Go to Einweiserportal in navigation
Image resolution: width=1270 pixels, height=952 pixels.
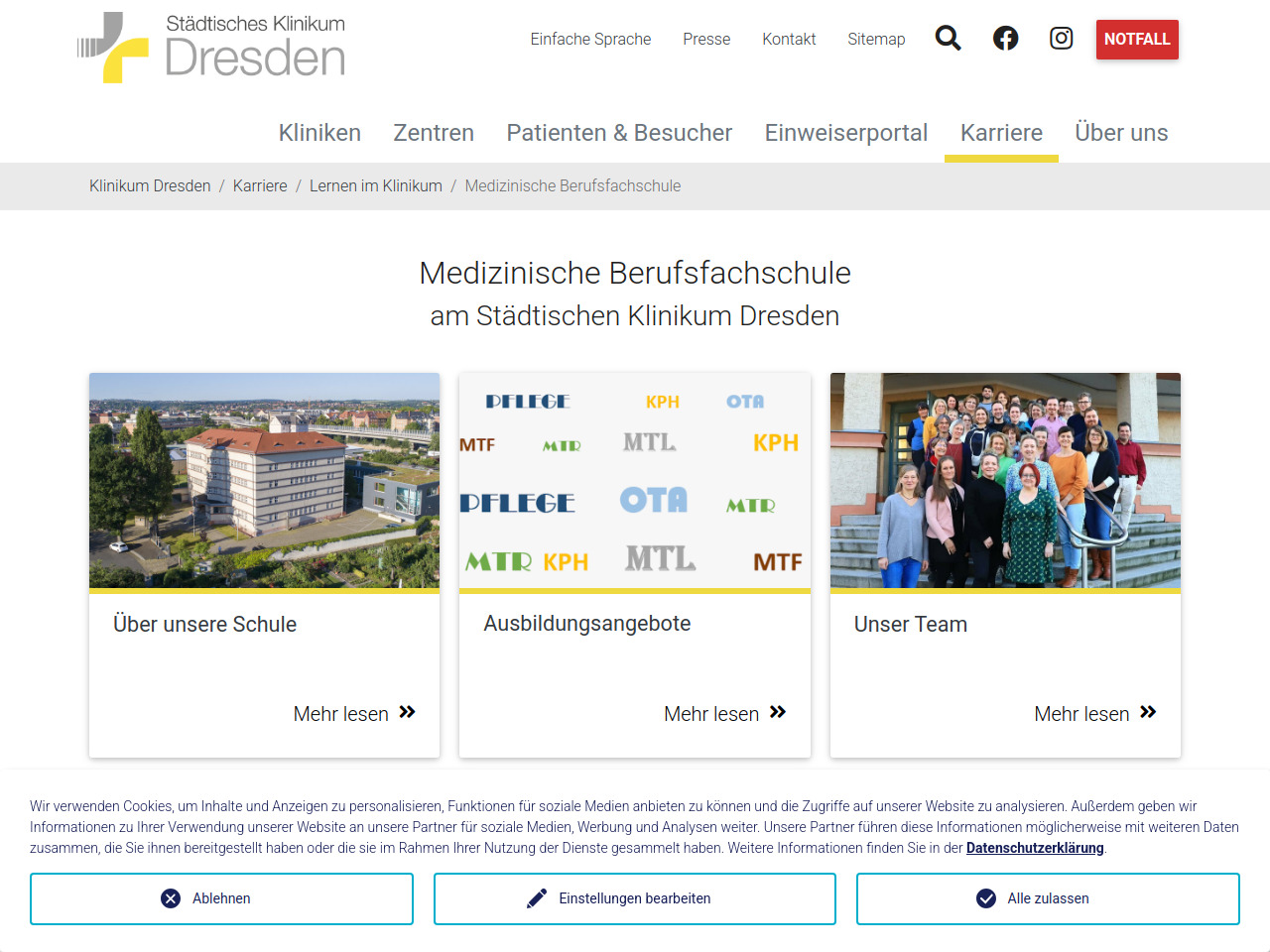[x=845, y=133]
